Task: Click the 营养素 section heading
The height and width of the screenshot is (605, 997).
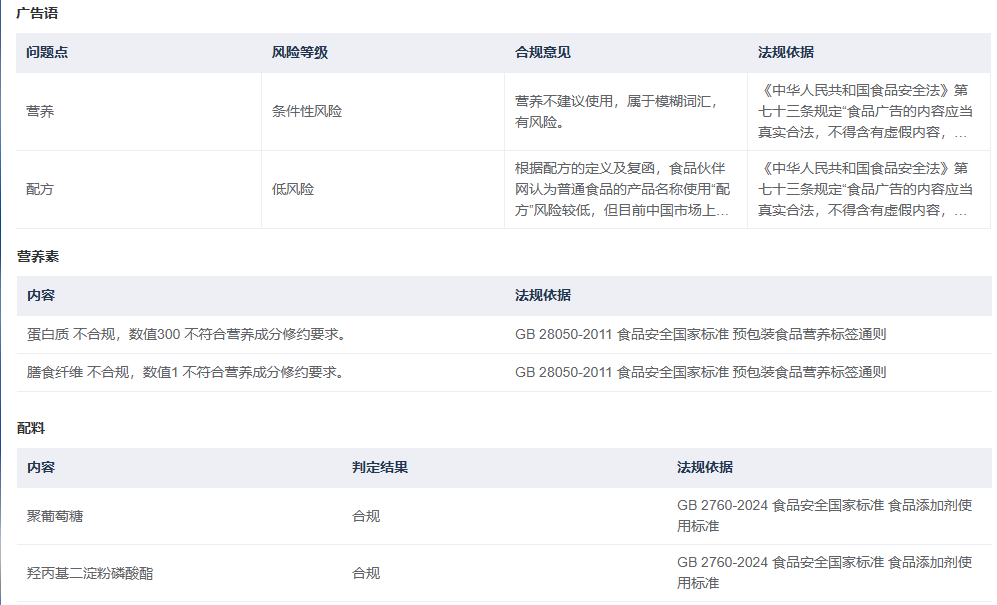Action: (38, 257)
